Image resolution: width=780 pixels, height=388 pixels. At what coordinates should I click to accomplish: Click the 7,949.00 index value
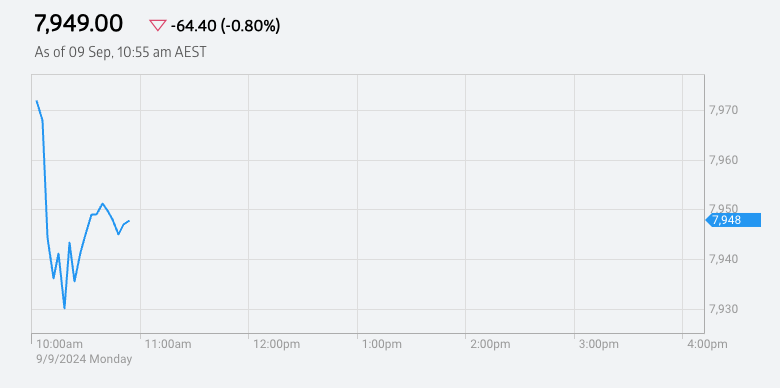[78, 24]
